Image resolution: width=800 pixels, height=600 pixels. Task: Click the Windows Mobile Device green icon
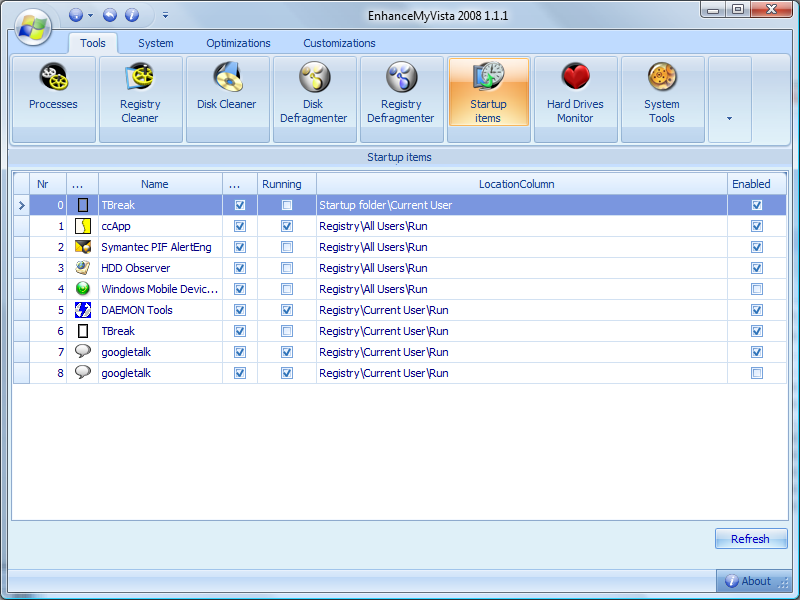83,289
